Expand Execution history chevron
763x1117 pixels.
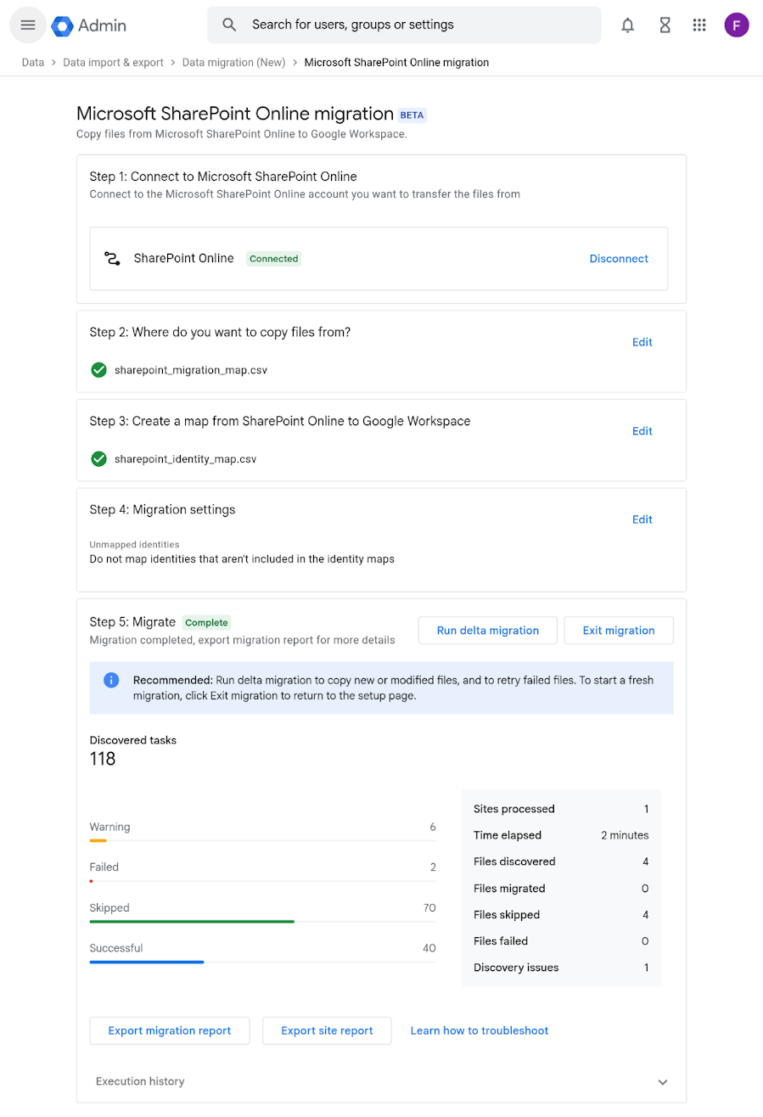(x=663, y=1082)
